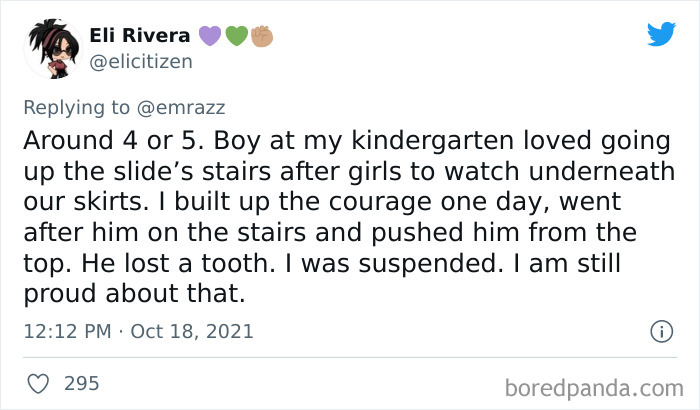
Task: Click the green heart emoji
Action: (235, 36)
